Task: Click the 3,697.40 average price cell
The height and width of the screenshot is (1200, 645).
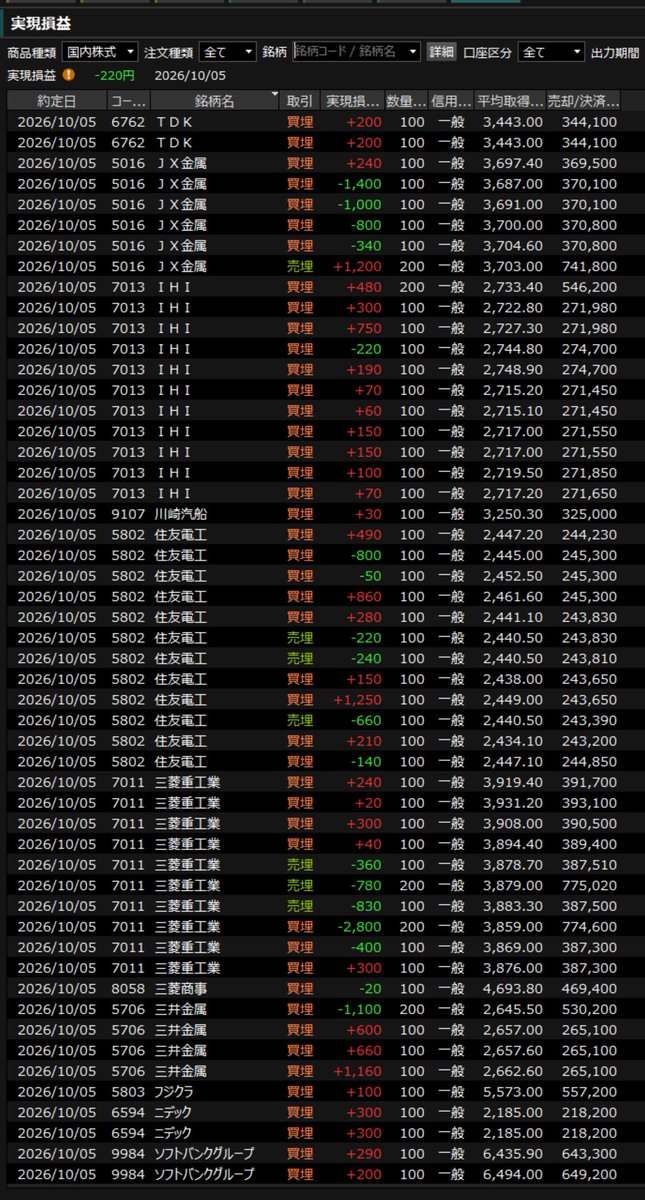Action: point(512,163)
